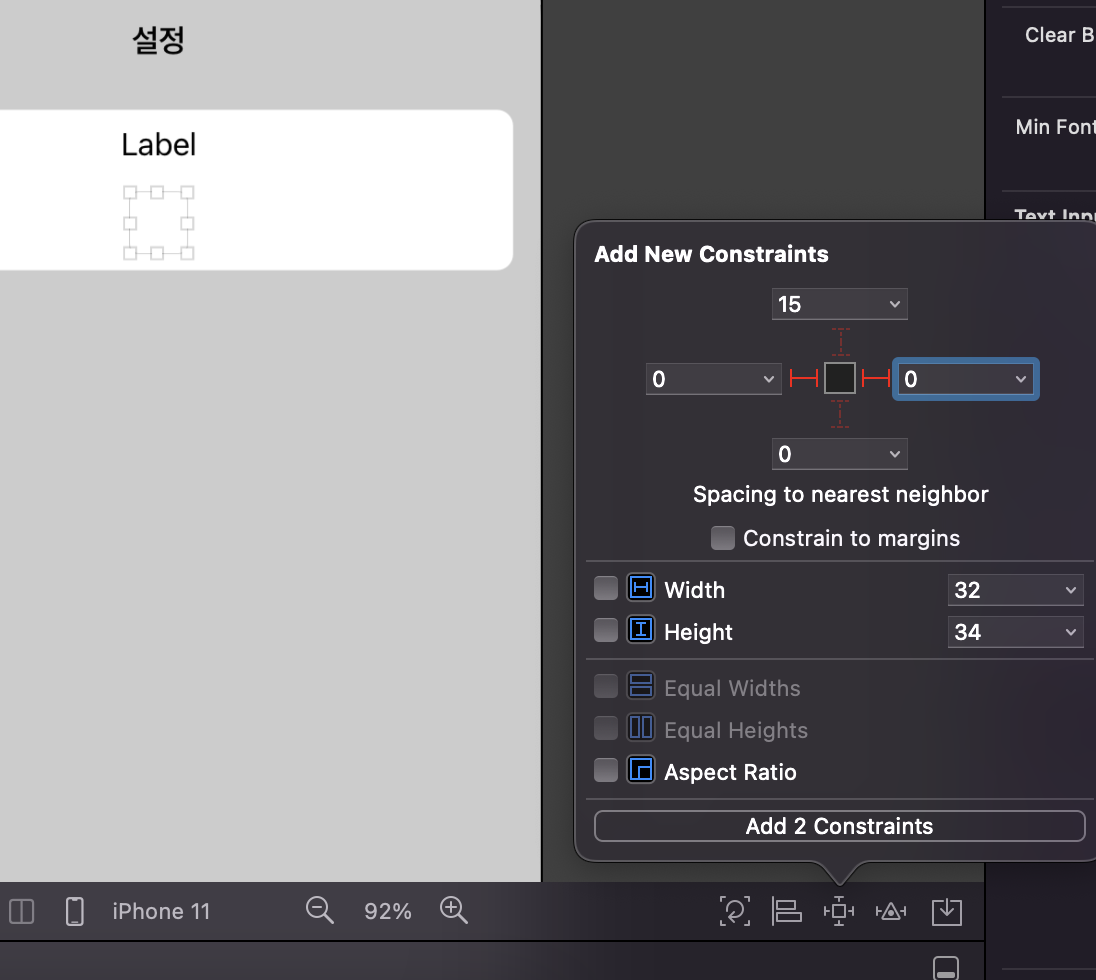Zoom out the storyboard canvas
This screenshot has height=980, width=1096.
(319, 911)
